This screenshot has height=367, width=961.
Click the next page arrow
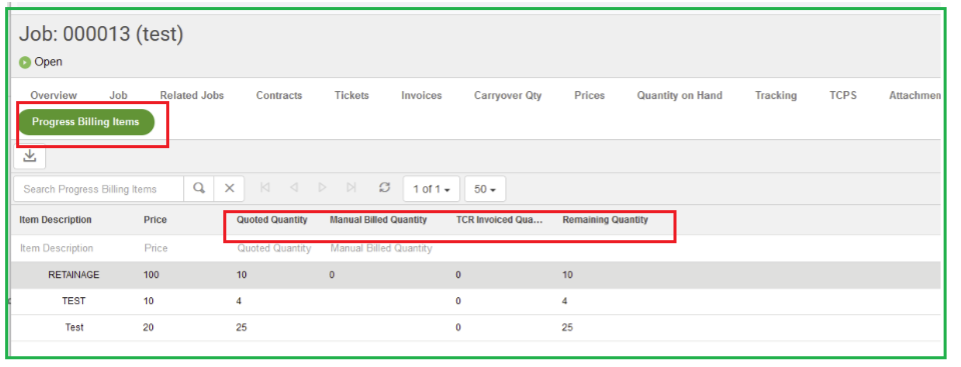322,188
